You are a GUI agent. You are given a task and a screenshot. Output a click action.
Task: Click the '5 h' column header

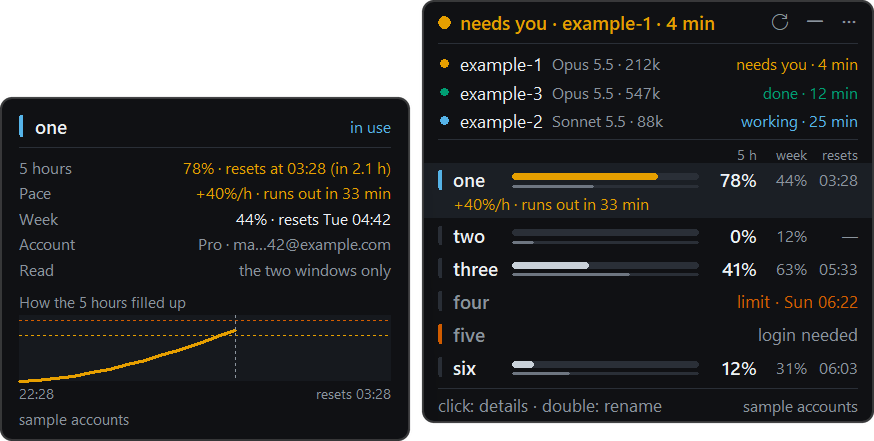pos(747,156)
